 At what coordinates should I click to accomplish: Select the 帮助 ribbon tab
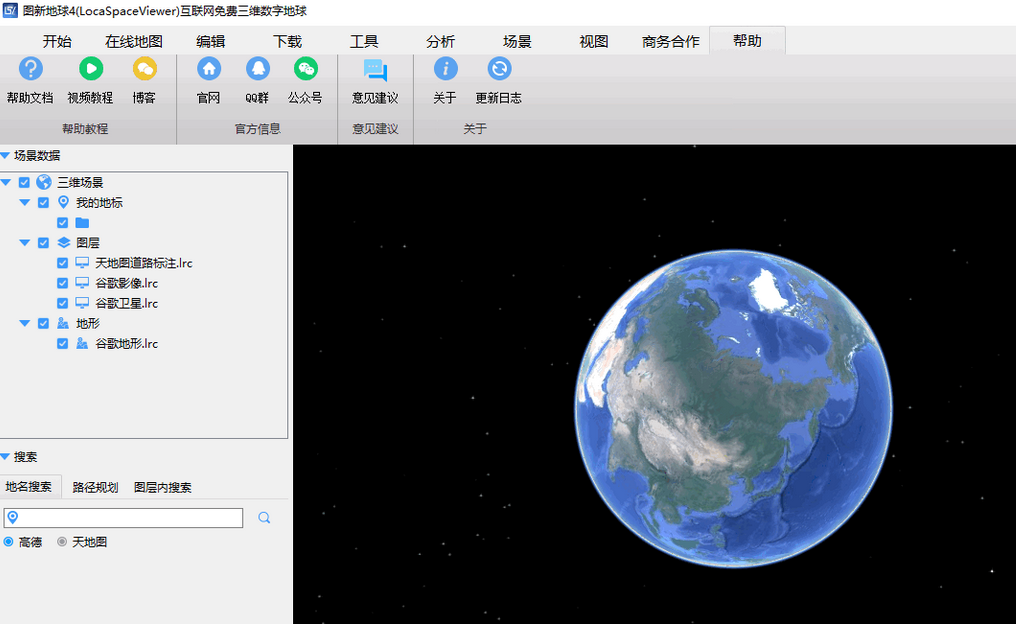coord(747,41)
